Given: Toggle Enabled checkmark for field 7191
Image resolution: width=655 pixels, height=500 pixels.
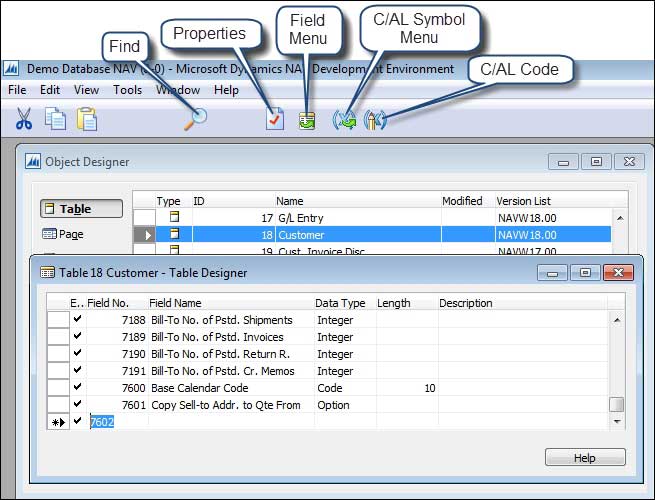Looking at the screenshot, I should [77, 370].
